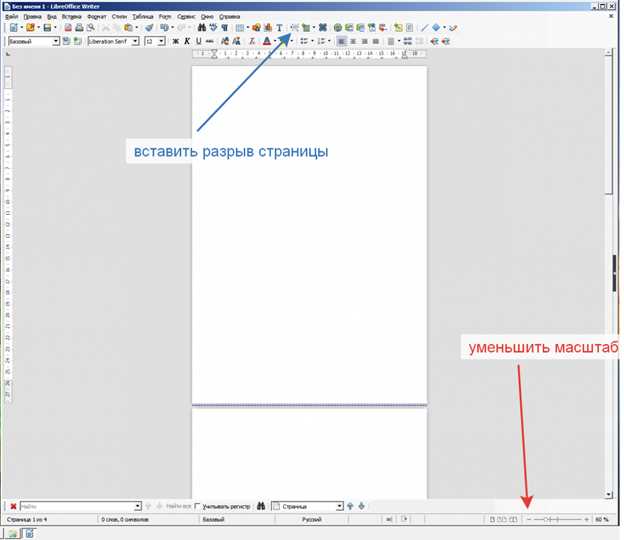624x540 pixels.
Task: Go to next page using find-bar down arrow
Action: (361, 506)
